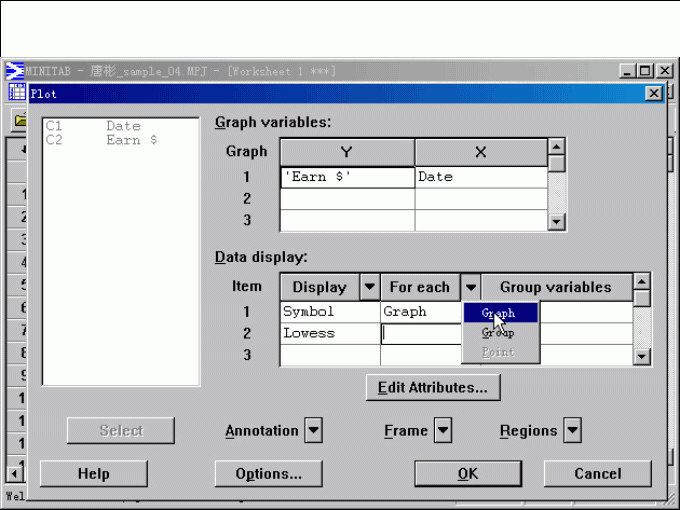Click the Y variable field containing 'Earn $'
Viewport: 680px width, 510px height.
pyautogui.click(x=347, y=177)
